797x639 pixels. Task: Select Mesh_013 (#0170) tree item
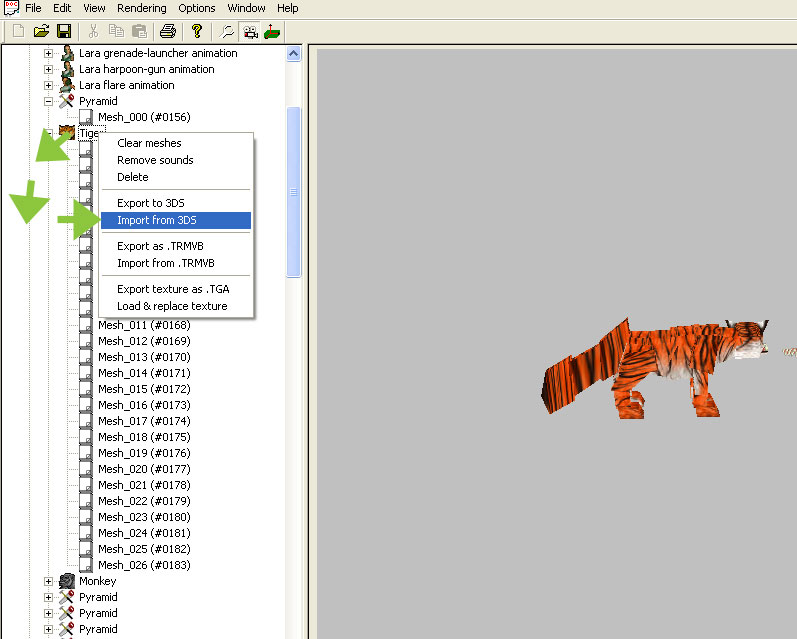144,357
